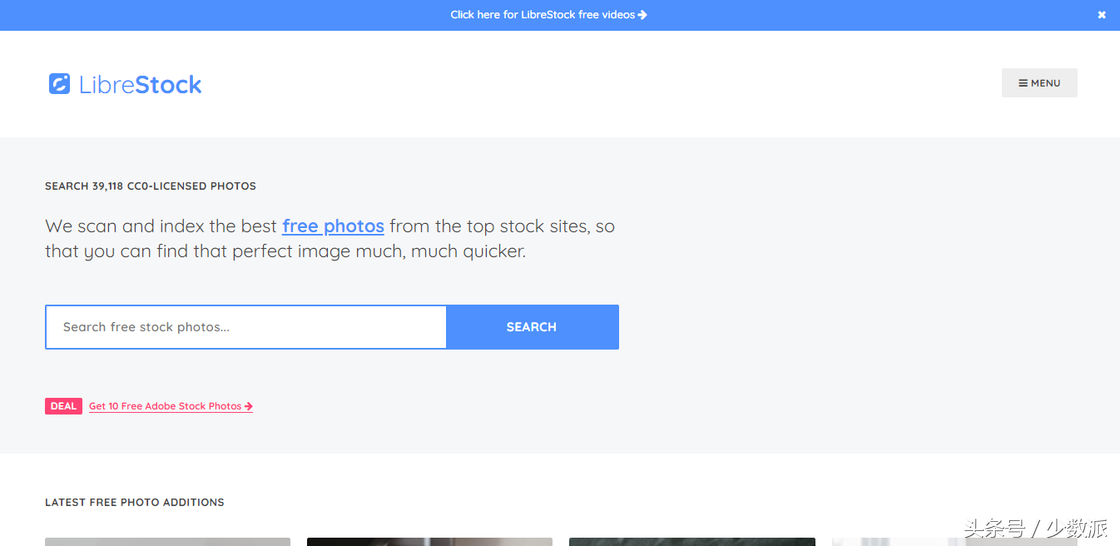This screenshot has height=546, width=1120.
Task: Click the arrow icon after 'free videos'
Action: pyautogui.click(x=643, y=15)
